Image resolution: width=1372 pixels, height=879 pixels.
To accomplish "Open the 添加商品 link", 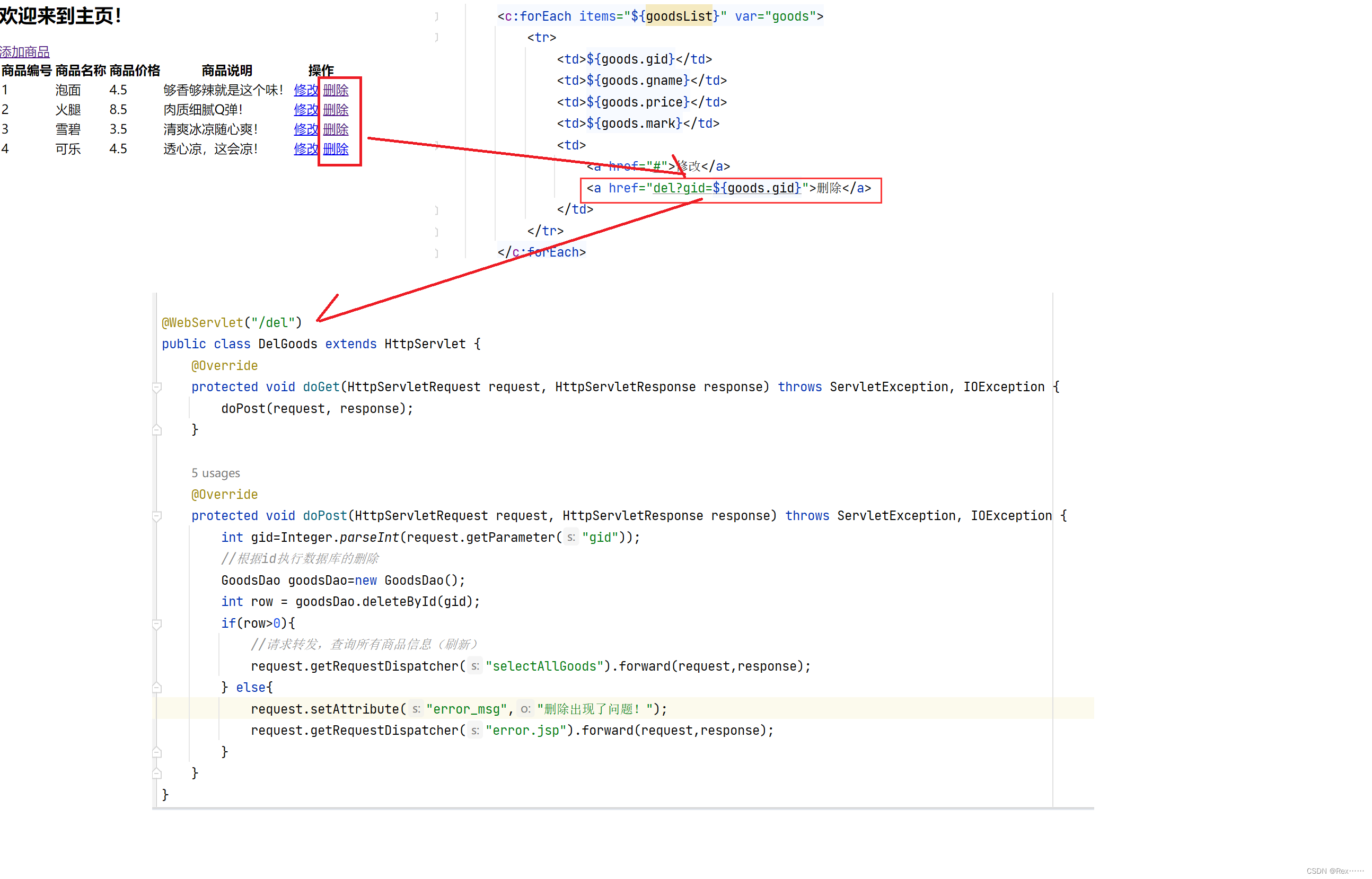I will [24, 51].
